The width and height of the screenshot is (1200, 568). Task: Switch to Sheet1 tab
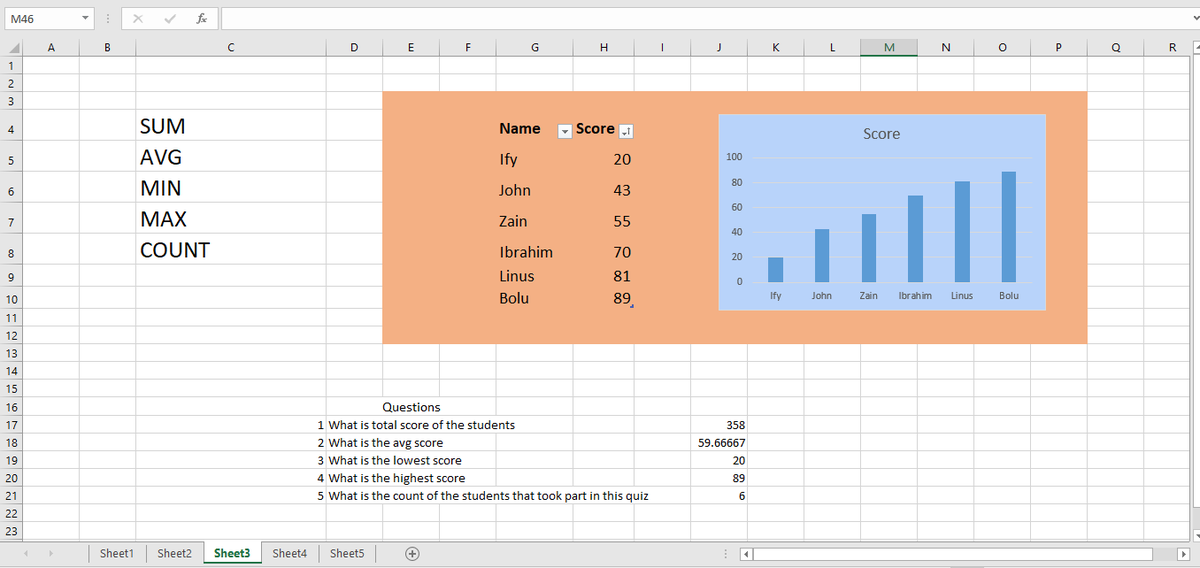[117, 553]
